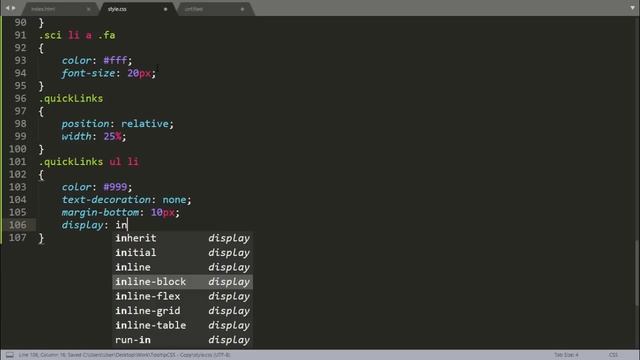Click 'relative' value on line 98
The image size is (640, 360).
tap(145, 124)
